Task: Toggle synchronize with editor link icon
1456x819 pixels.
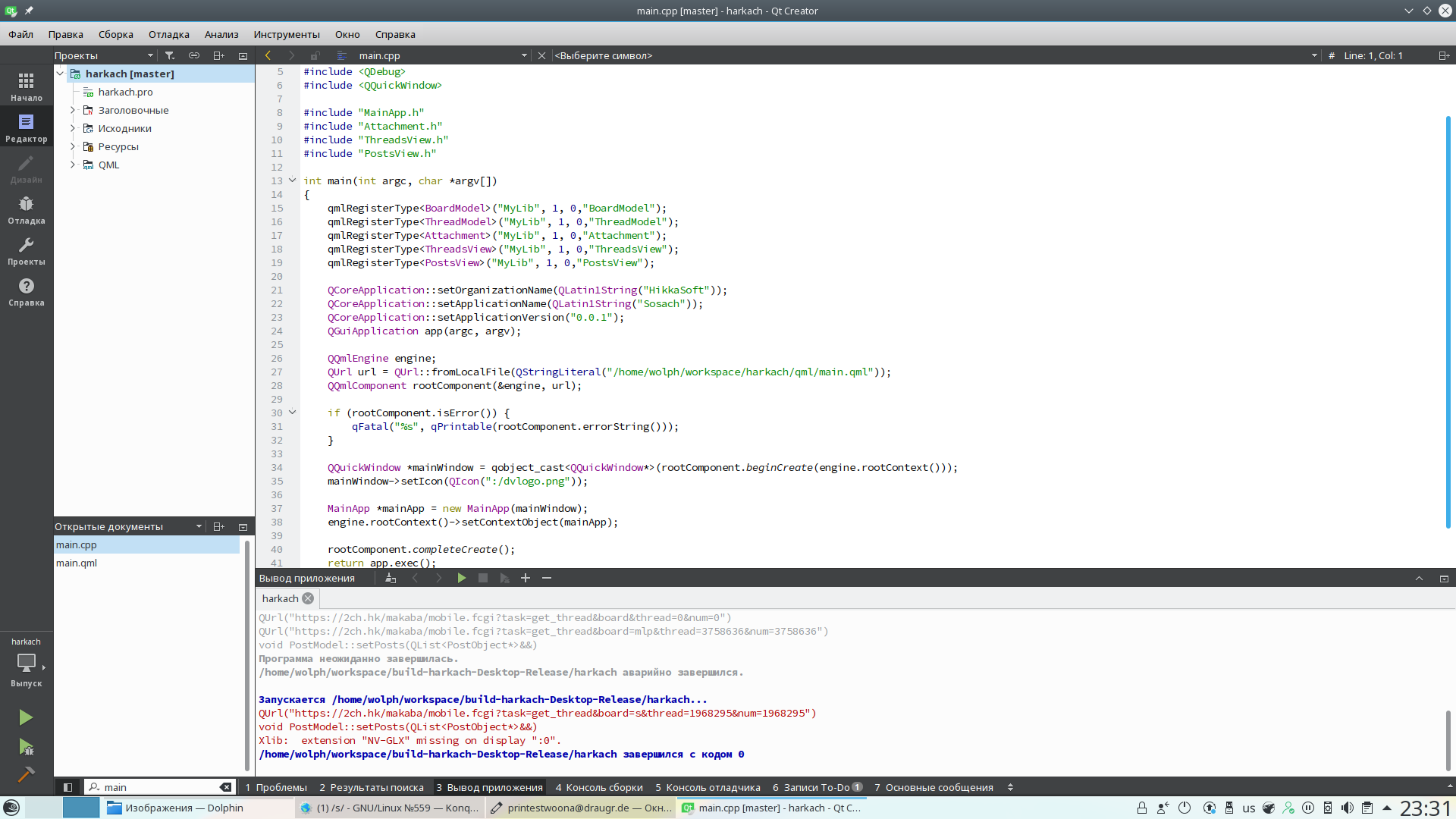Action: 194,55
